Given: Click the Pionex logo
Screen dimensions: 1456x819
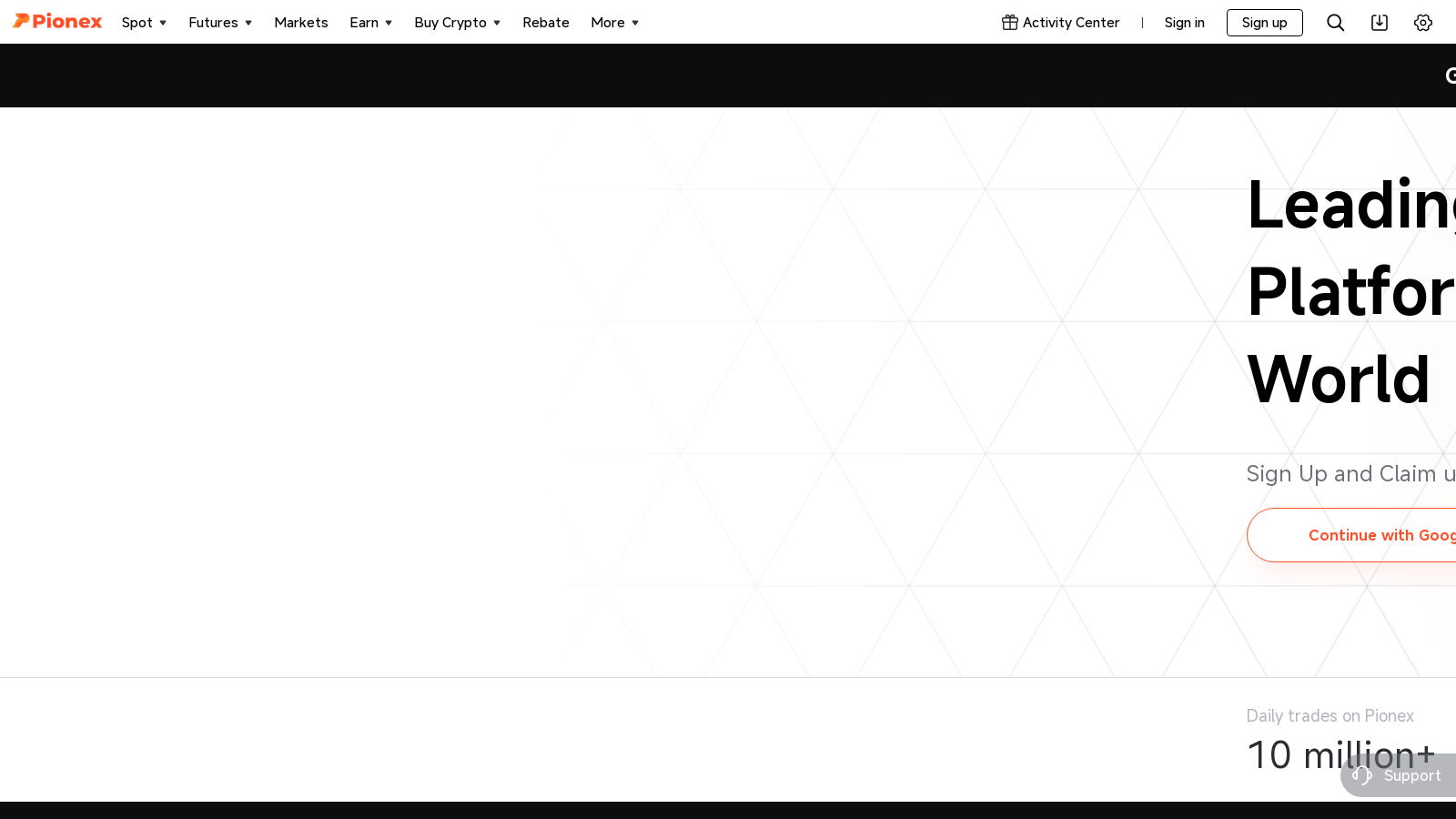Looking at the screenshot, I should point(57,22).
